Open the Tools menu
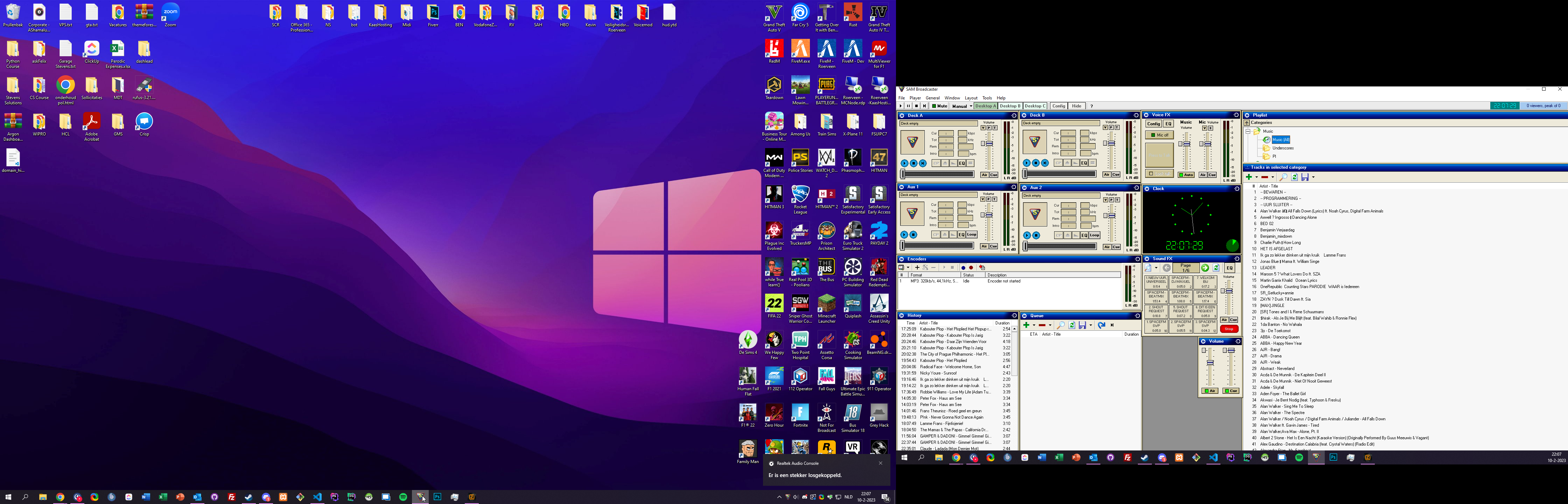1568x504 pixels. [987, 98]
